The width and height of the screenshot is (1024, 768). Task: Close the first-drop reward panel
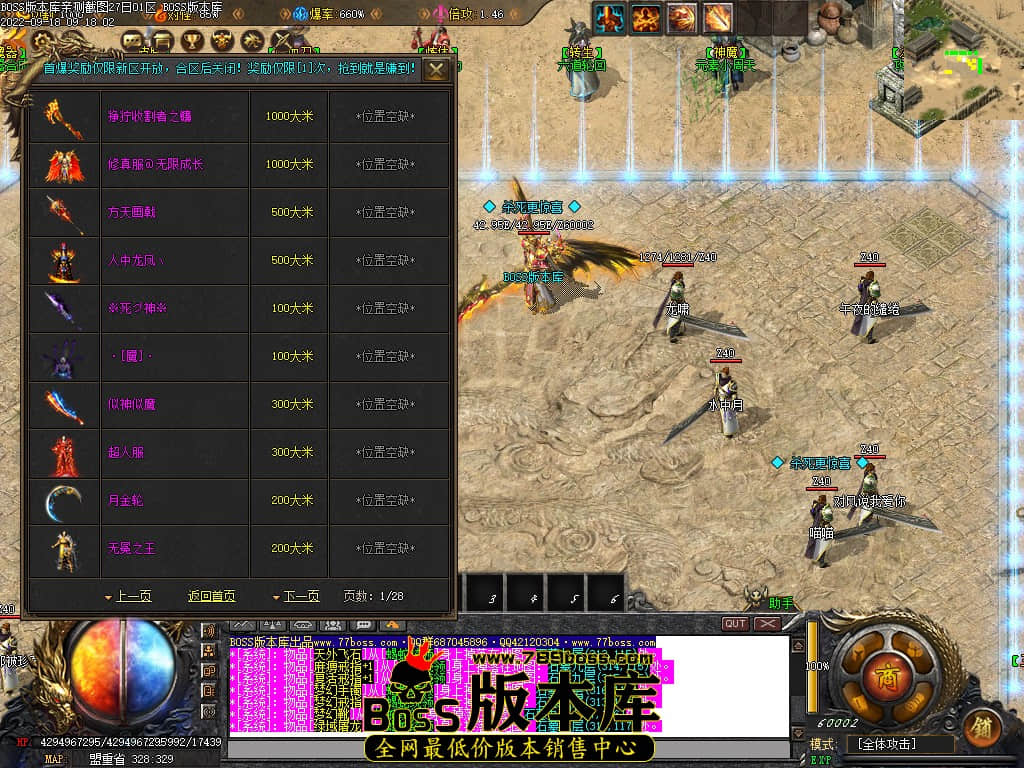click(436, 70)
